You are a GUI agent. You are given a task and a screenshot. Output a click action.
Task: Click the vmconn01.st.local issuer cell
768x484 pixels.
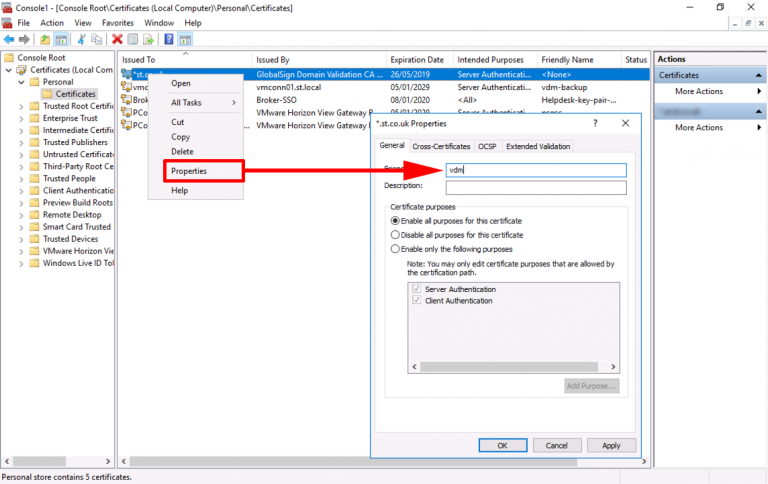pos(288,87)
